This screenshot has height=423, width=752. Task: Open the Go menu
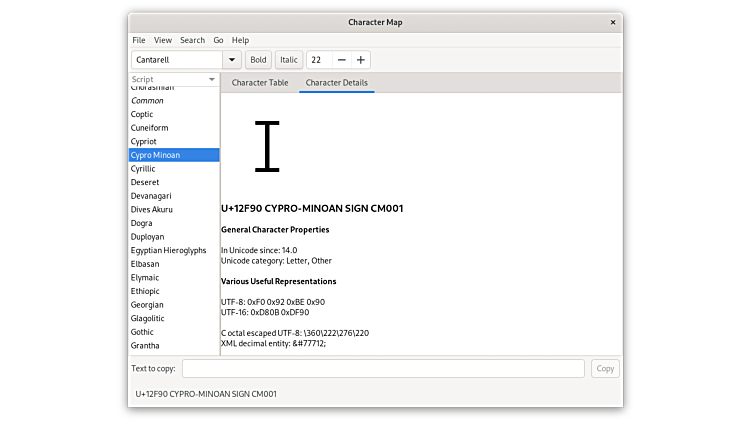(x=218, y=40)
